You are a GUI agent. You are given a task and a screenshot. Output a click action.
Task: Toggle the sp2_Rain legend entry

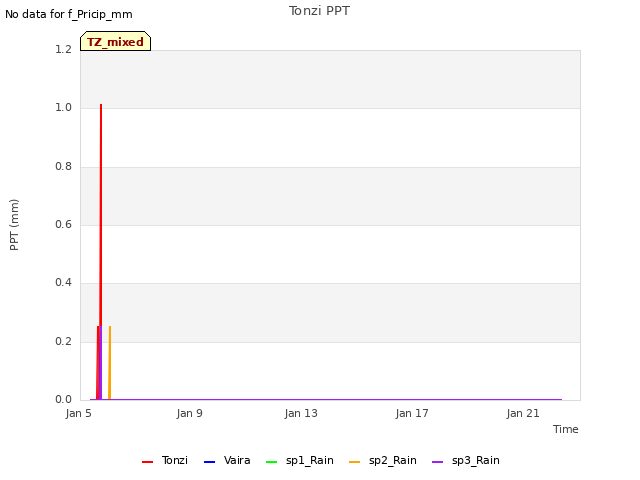[383, 461]
